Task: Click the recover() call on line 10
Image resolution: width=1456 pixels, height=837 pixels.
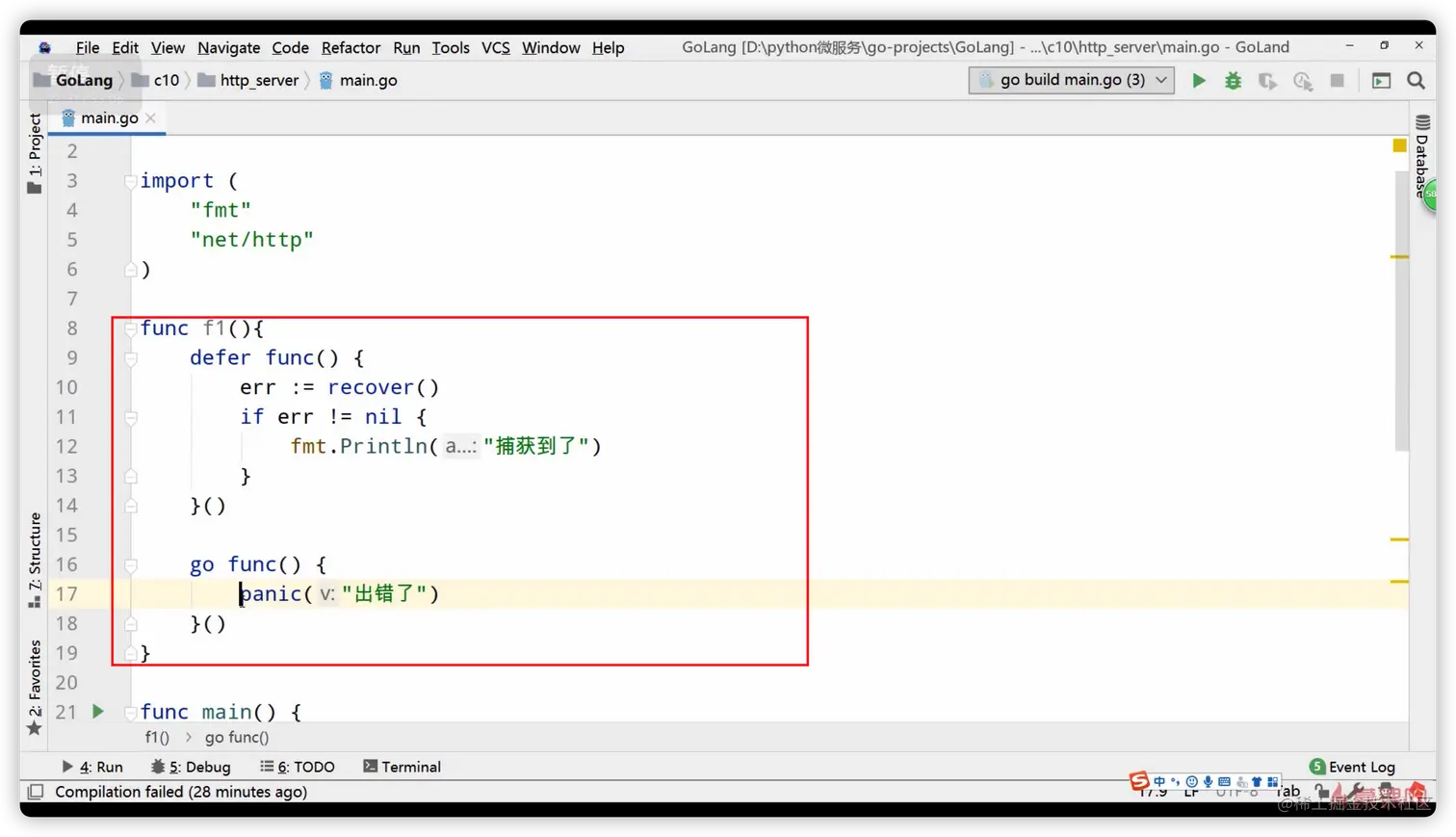Action: 383,387
